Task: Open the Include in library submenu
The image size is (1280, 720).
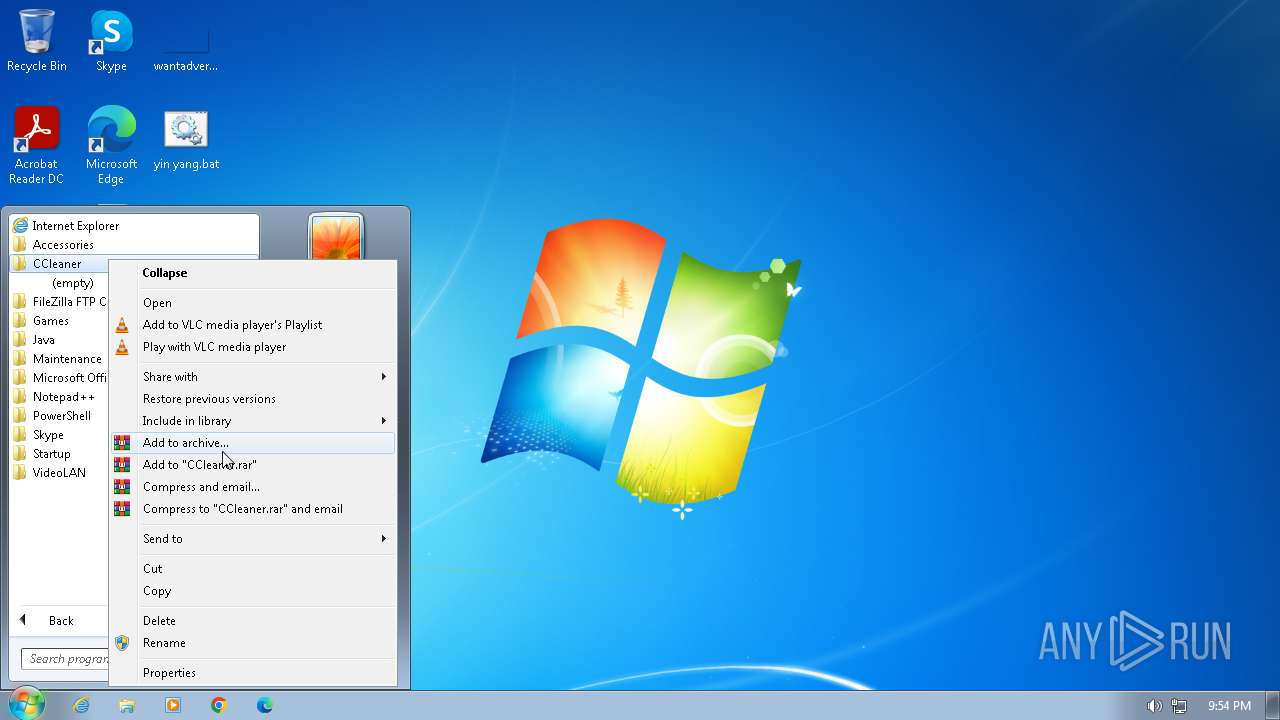Action: 253,421
